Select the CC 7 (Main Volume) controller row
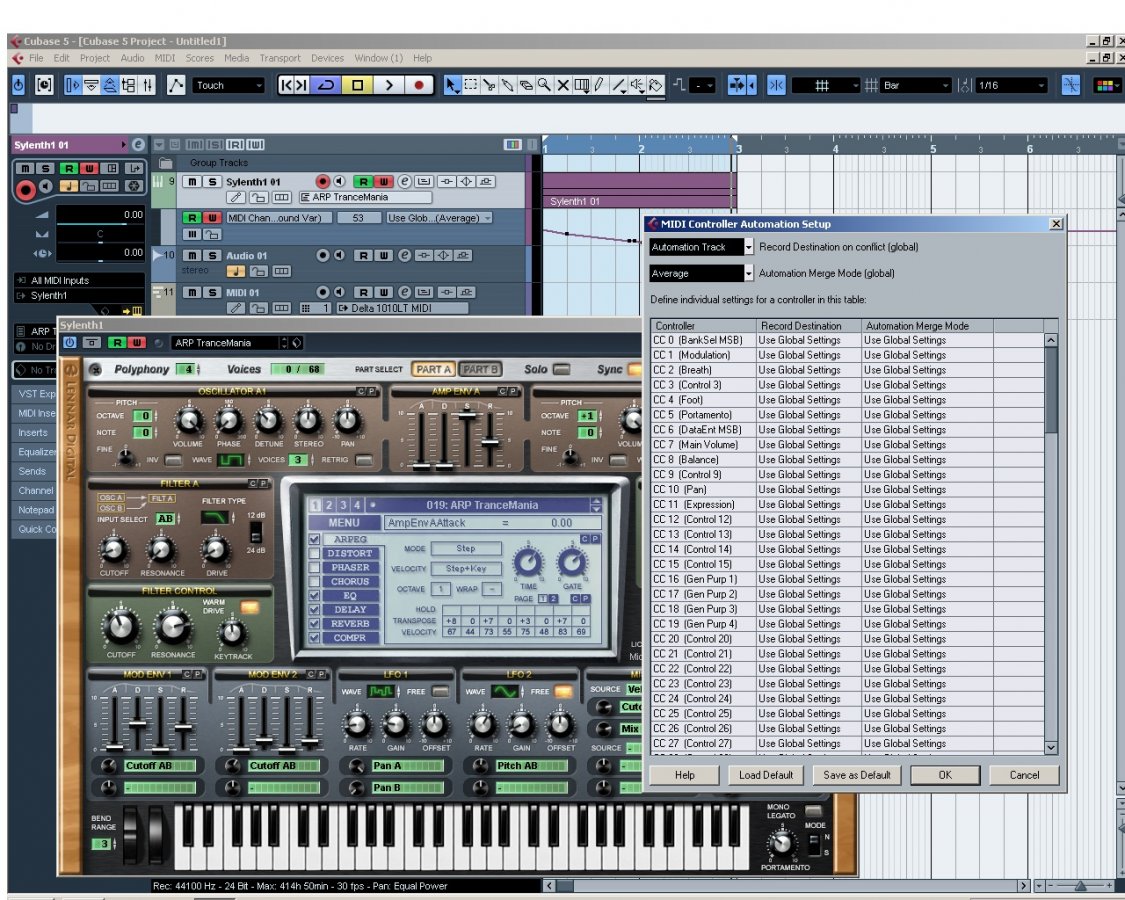The width and height of the screenshot is (1125, 900). 847,445
